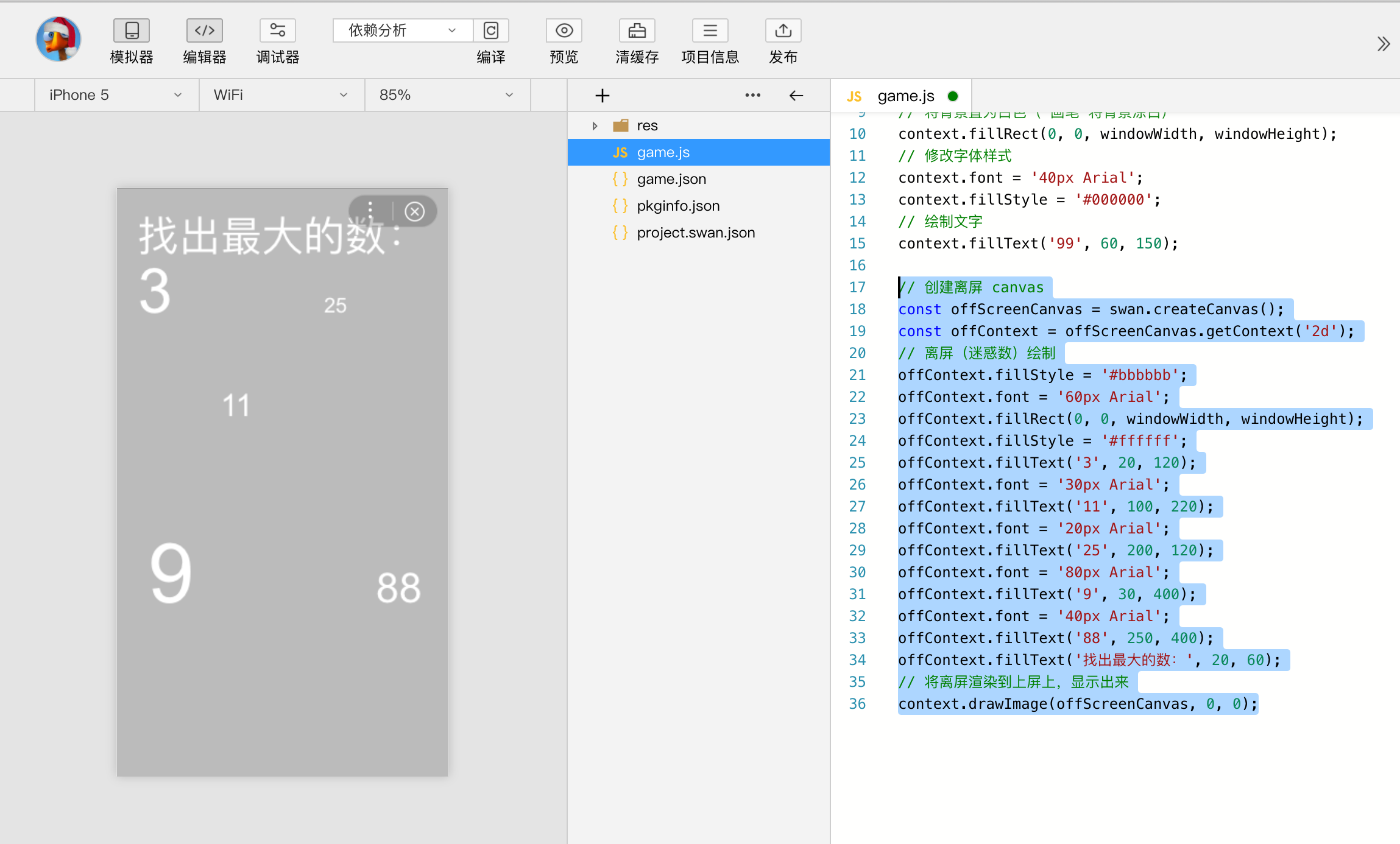Click the preview (预览) eye icon

[x=564, y=30]
